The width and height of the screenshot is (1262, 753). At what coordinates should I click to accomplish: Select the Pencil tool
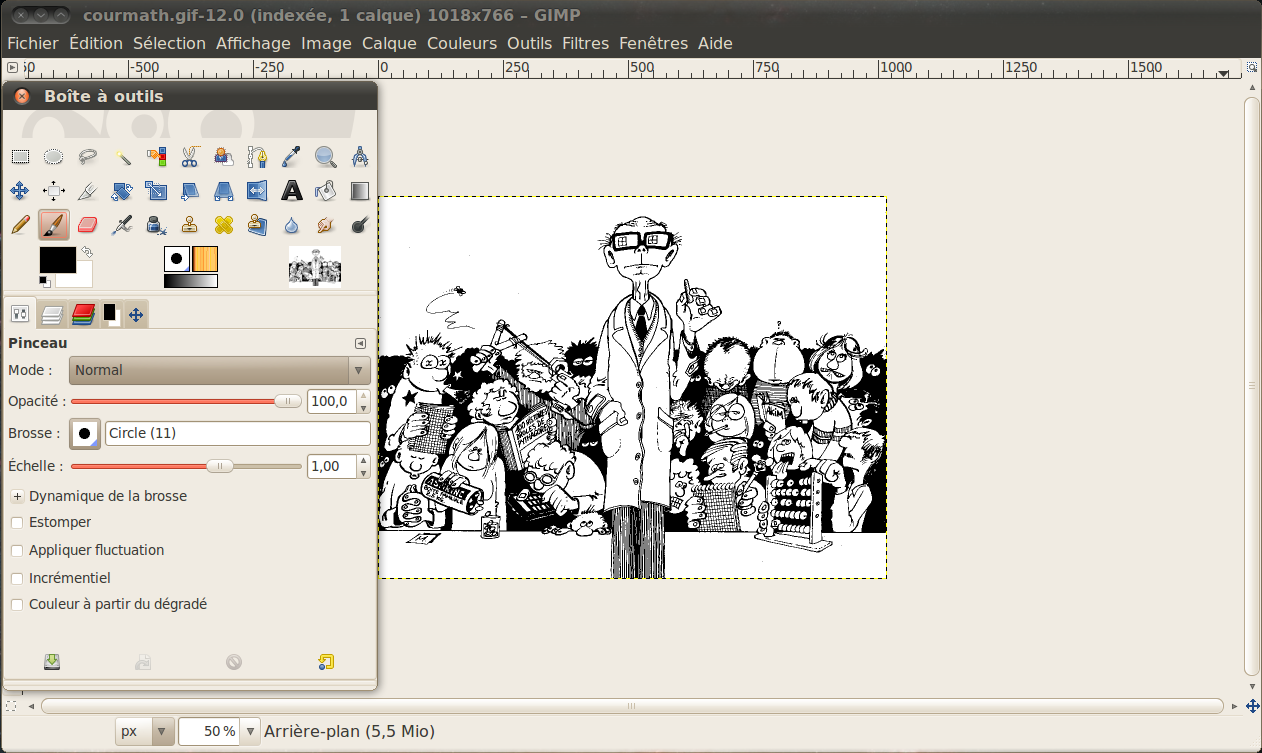[x=20, y=225]
